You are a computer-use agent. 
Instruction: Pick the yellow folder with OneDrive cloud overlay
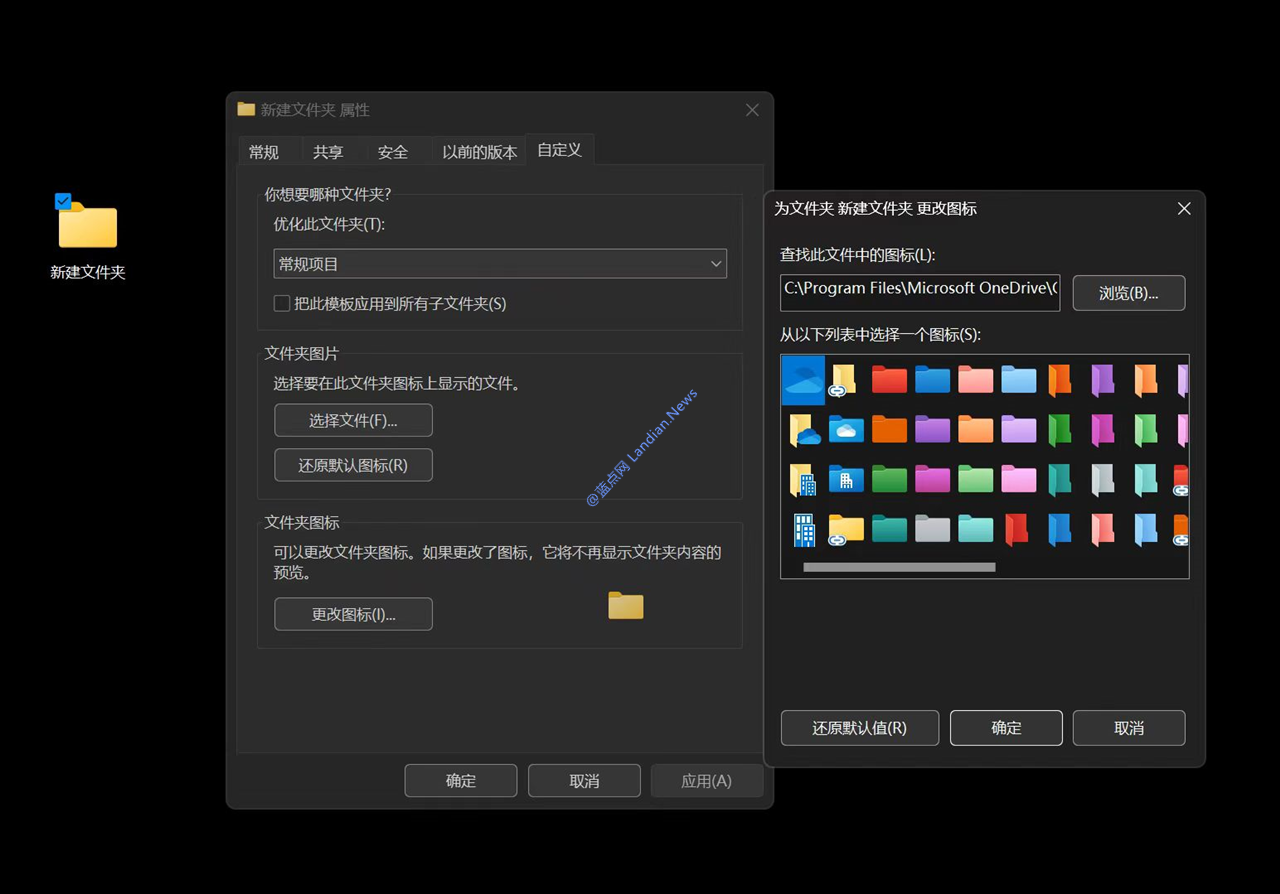click(x=804, y=430)
